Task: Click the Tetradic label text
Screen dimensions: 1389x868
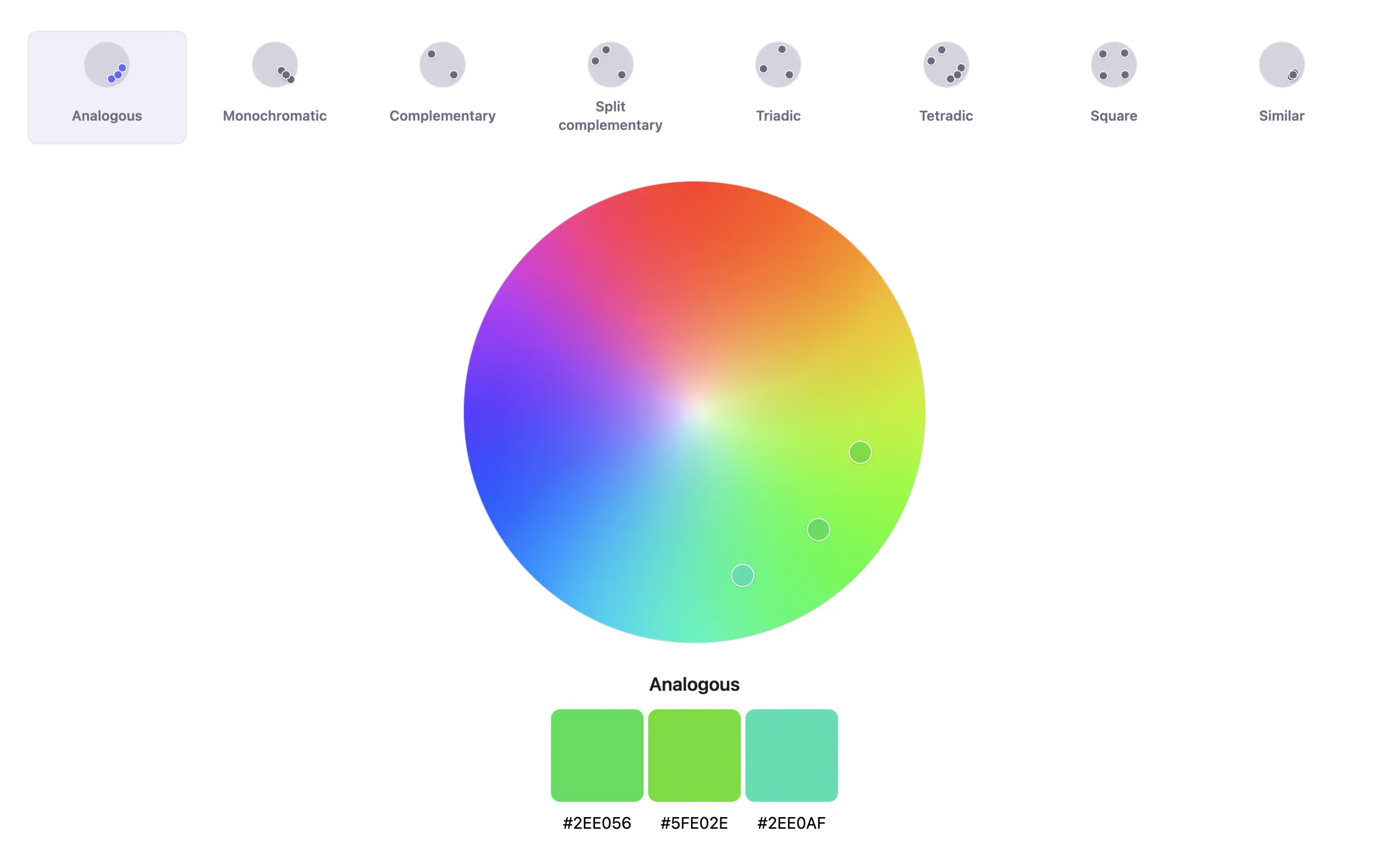Action: (x=946, y=115)
